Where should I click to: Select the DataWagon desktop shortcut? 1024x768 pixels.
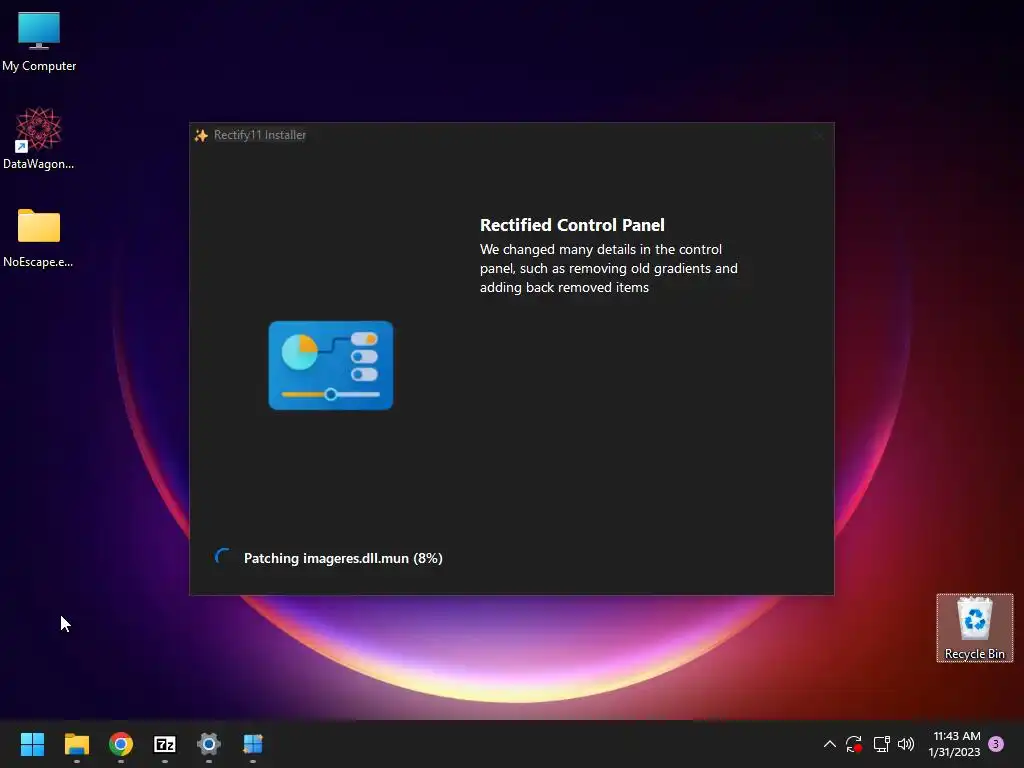pos(39,138)
